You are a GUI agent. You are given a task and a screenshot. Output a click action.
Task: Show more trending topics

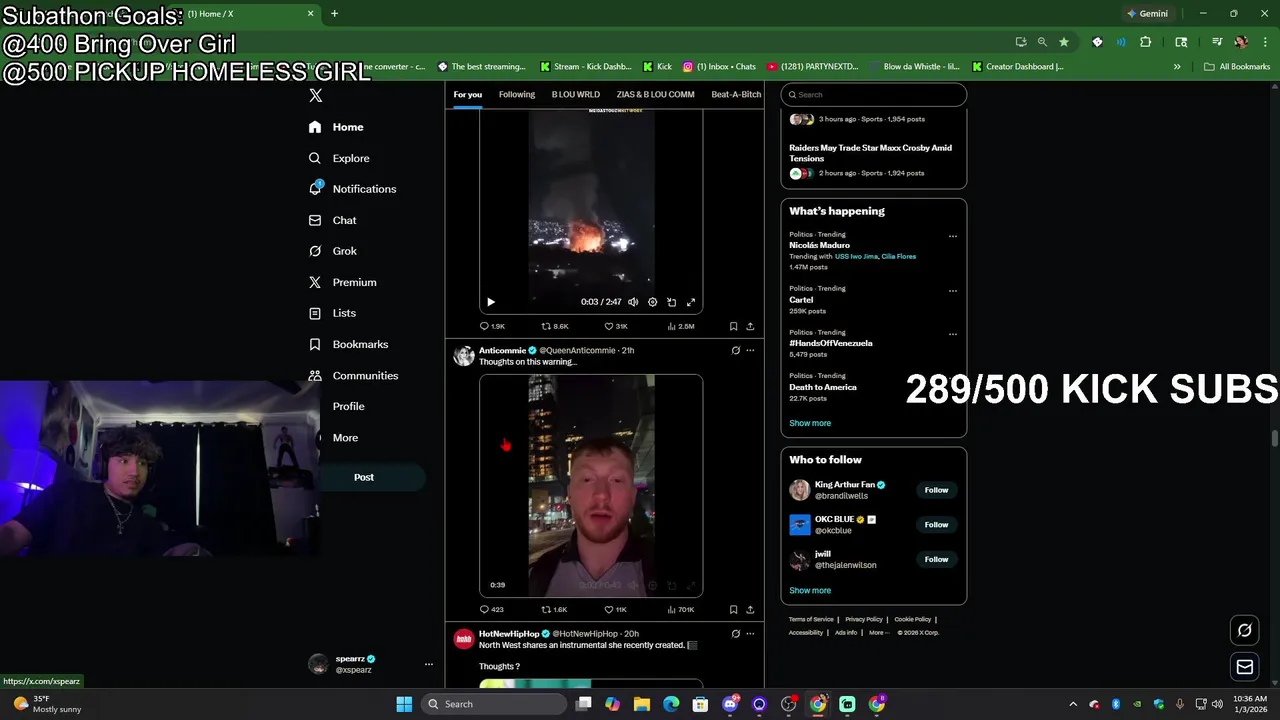click(810, 423)
